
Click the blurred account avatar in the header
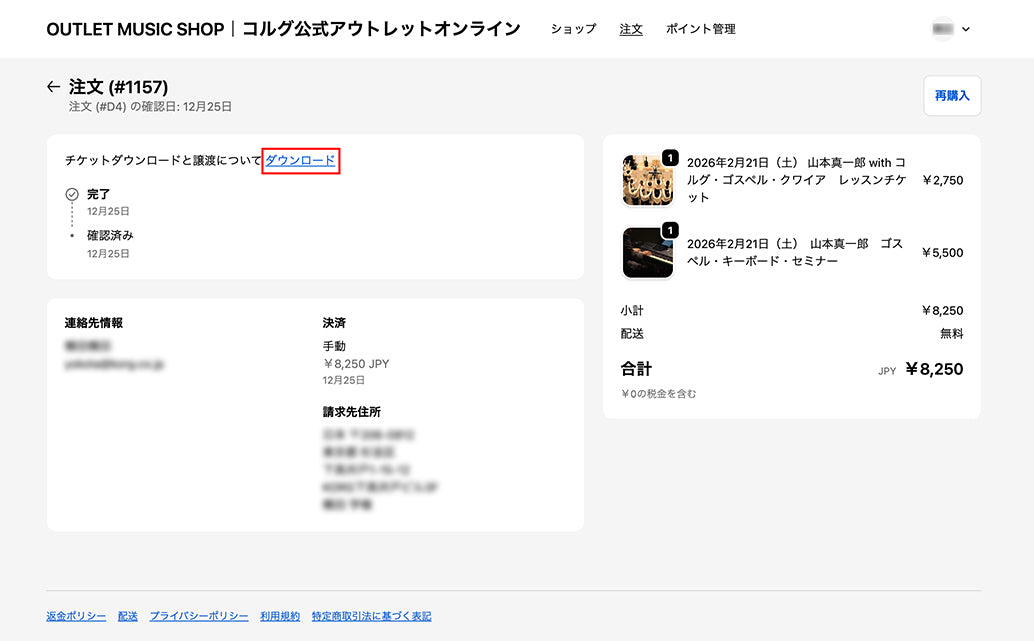coord(942,29)
